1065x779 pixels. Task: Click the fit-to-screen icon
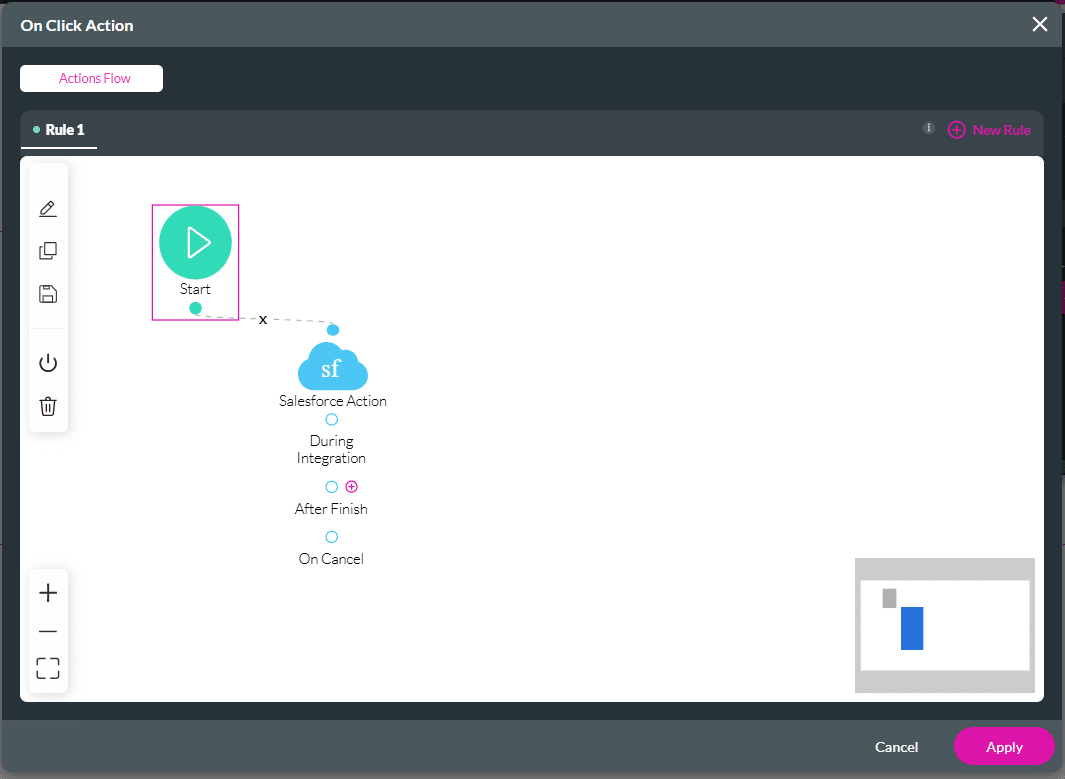(x=48, y=668)
